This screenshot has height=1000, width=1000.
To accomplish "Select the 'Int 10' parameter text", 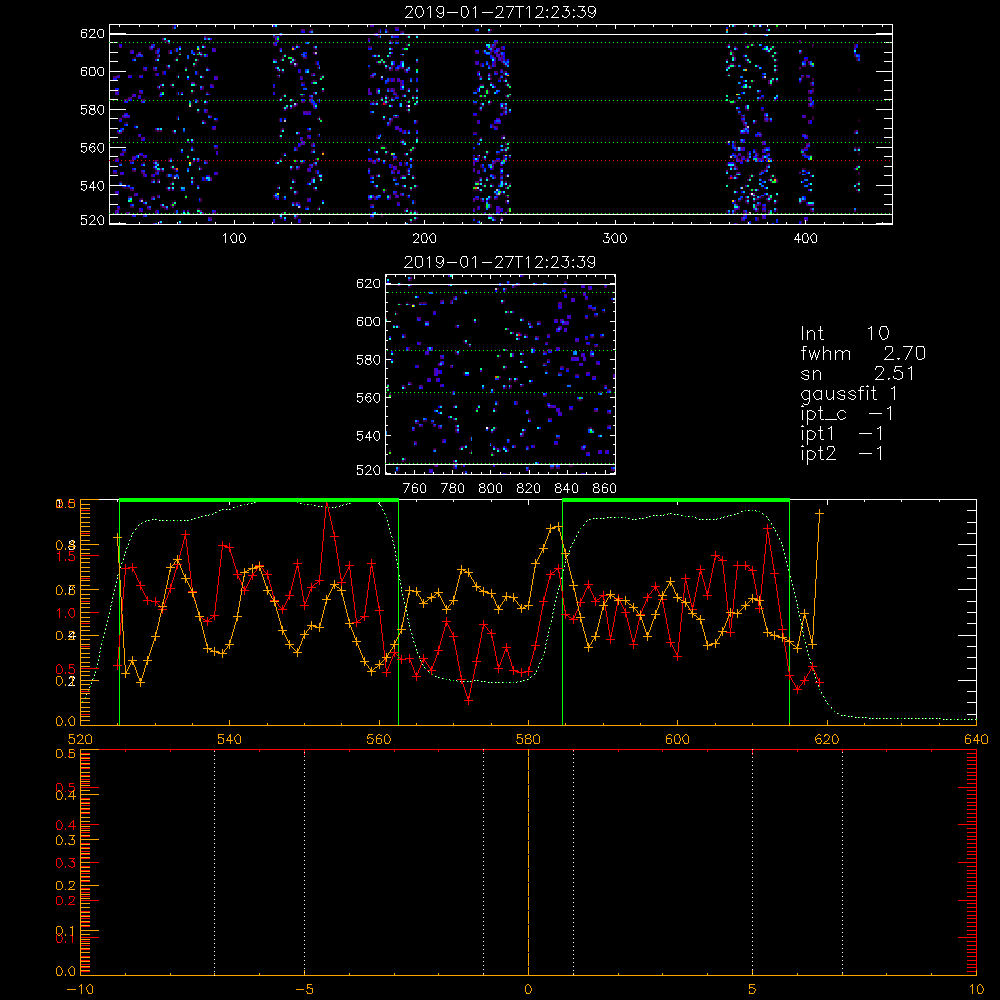I will [844, 333].
